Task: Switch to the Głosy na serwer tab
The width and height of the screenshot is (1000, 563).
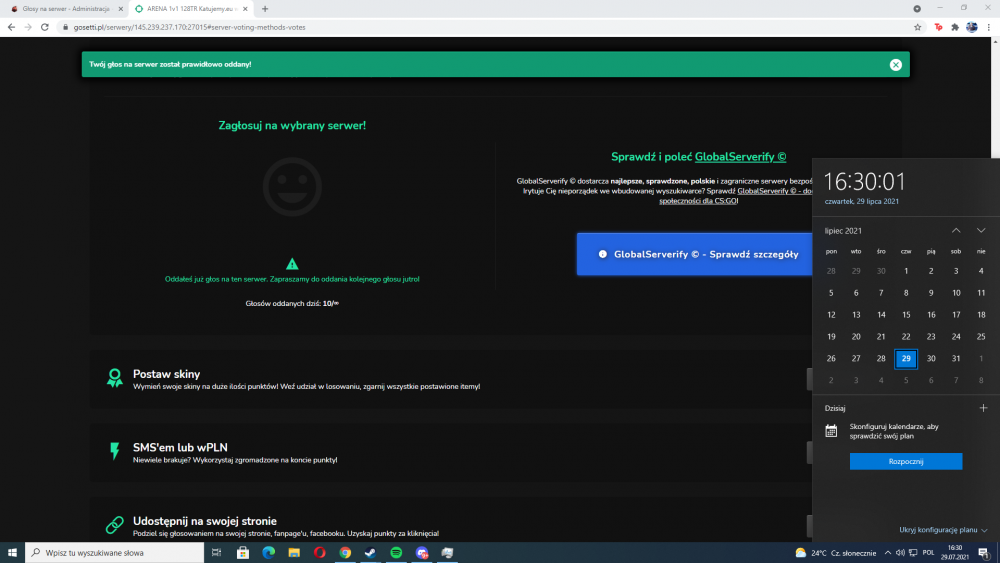Action: (x=64, y=9)
